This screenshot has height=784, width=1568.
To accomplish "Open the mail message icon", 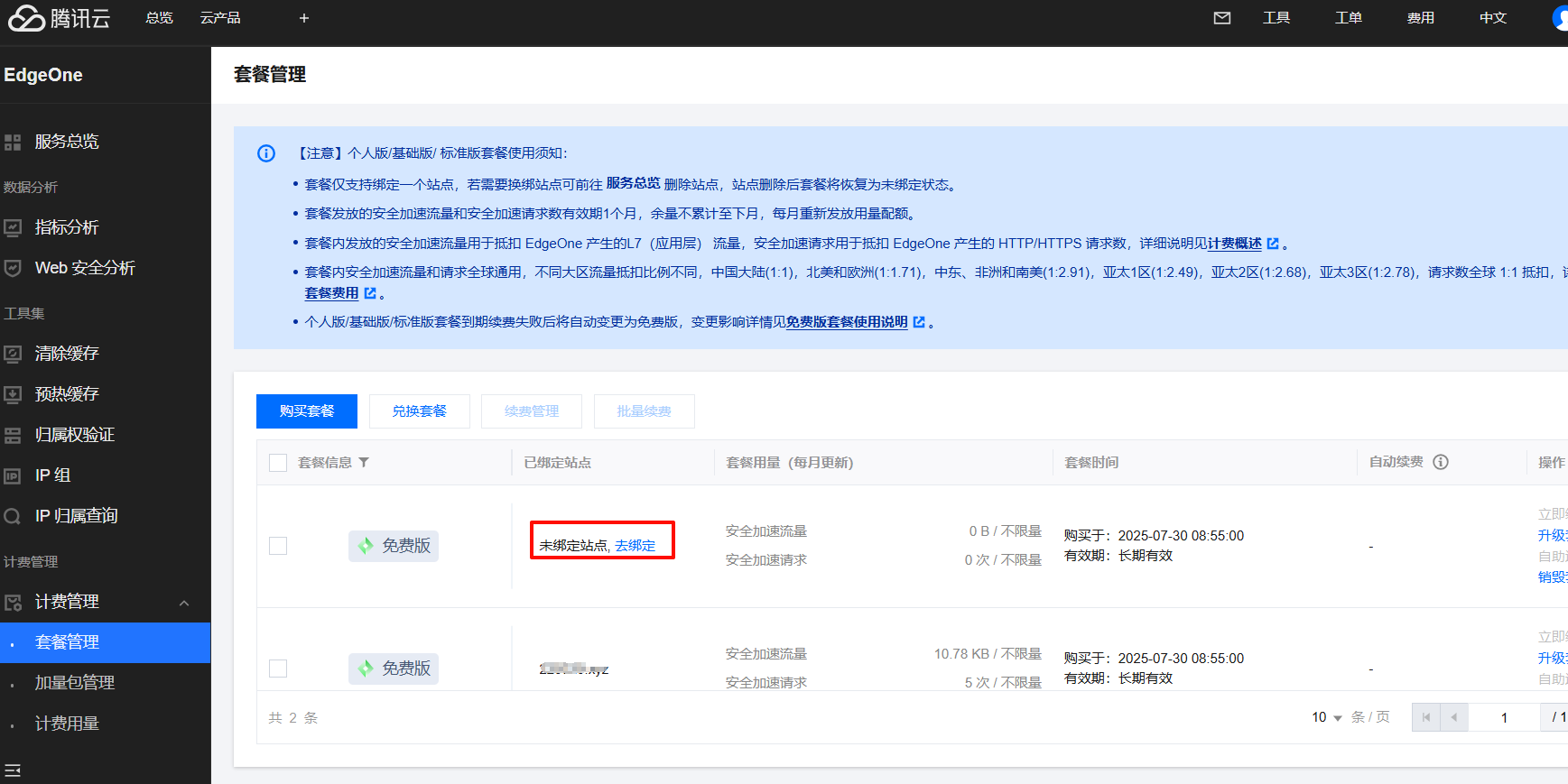I will pos(1222,18).
